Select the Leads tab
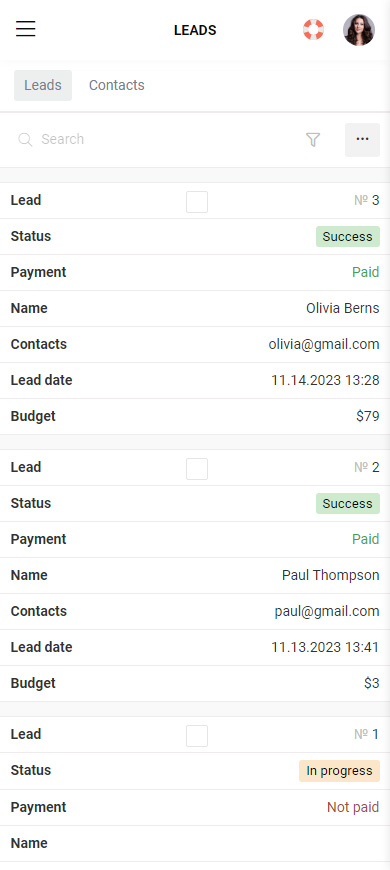 [x=43, y=85]
